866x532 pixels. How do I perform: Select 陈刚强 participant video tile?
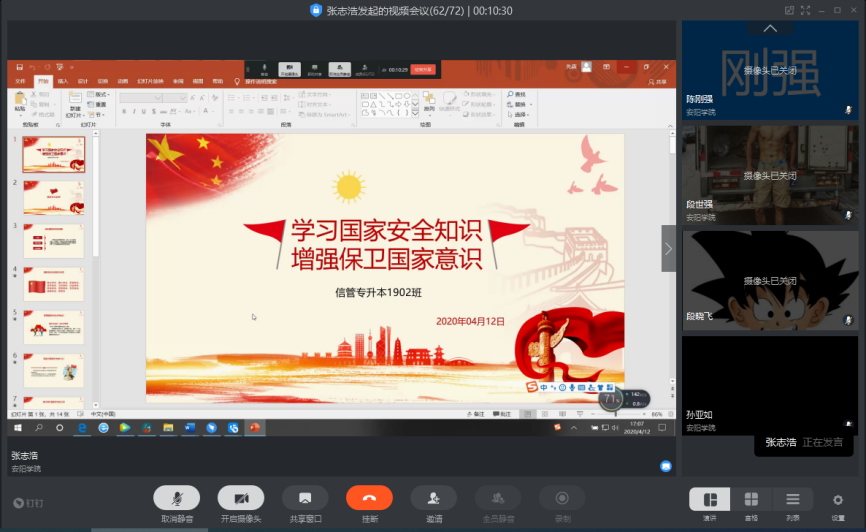[x=770, y=71]
